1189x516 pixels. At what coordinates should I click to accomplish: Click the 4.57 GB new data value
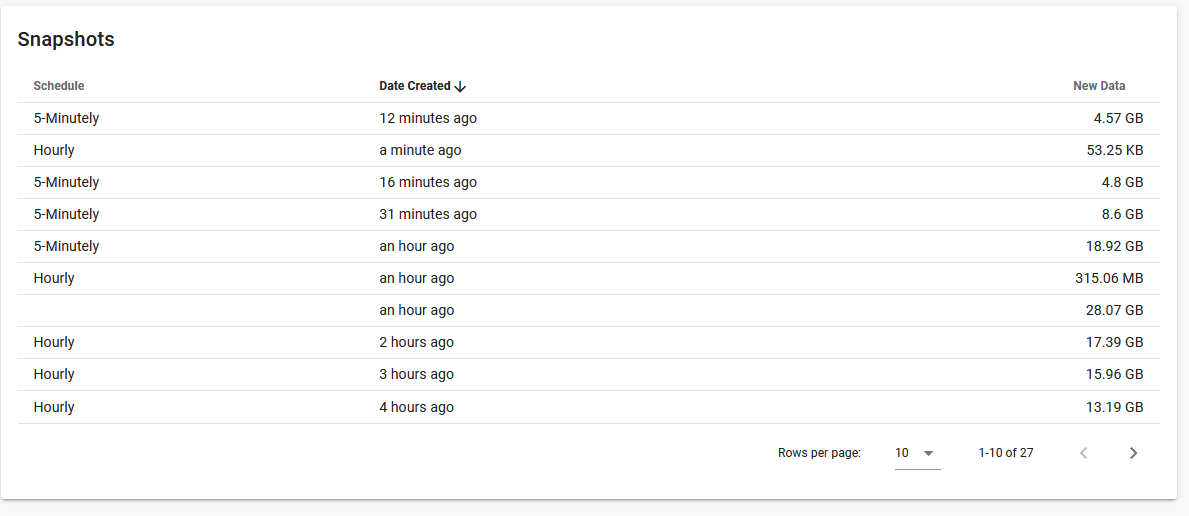(1118, 118)
